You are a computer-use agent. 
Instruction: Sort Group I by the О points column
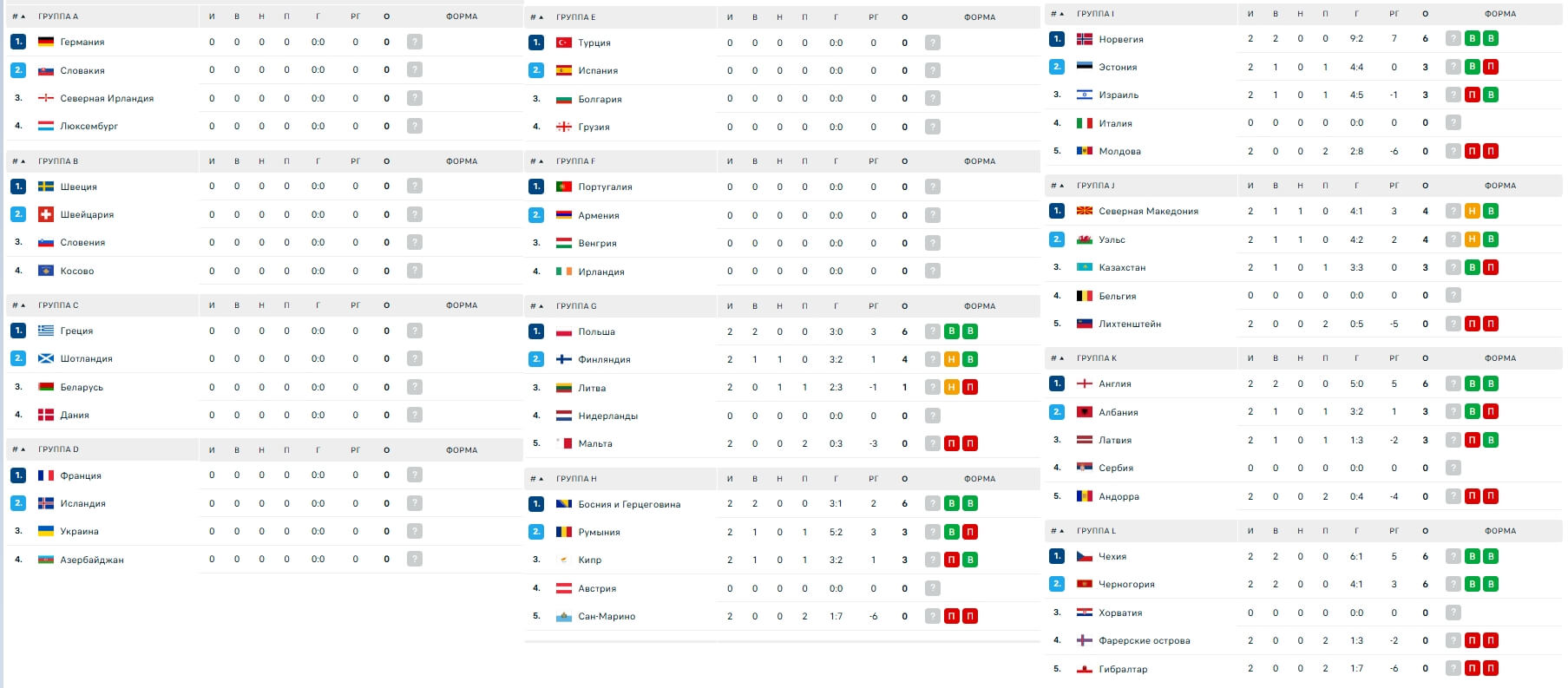click(x=1425, y=14)
